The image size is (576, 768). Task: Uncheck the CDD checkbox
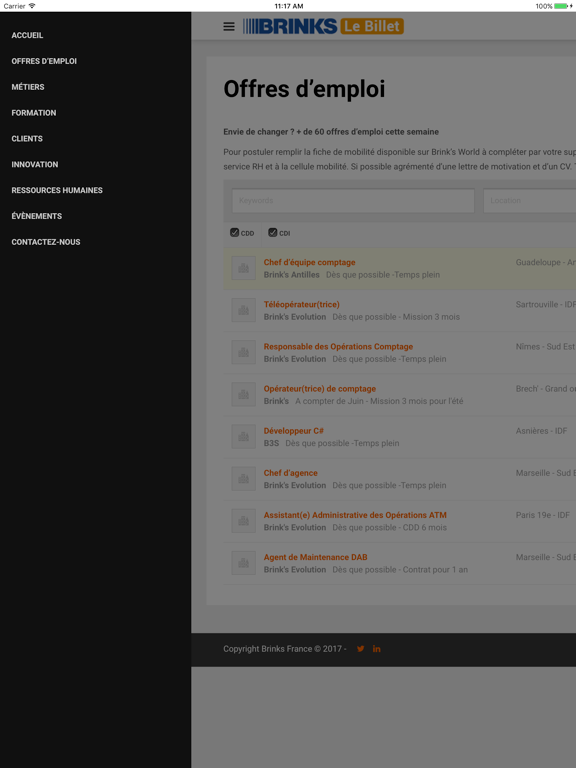click(235, 233)
